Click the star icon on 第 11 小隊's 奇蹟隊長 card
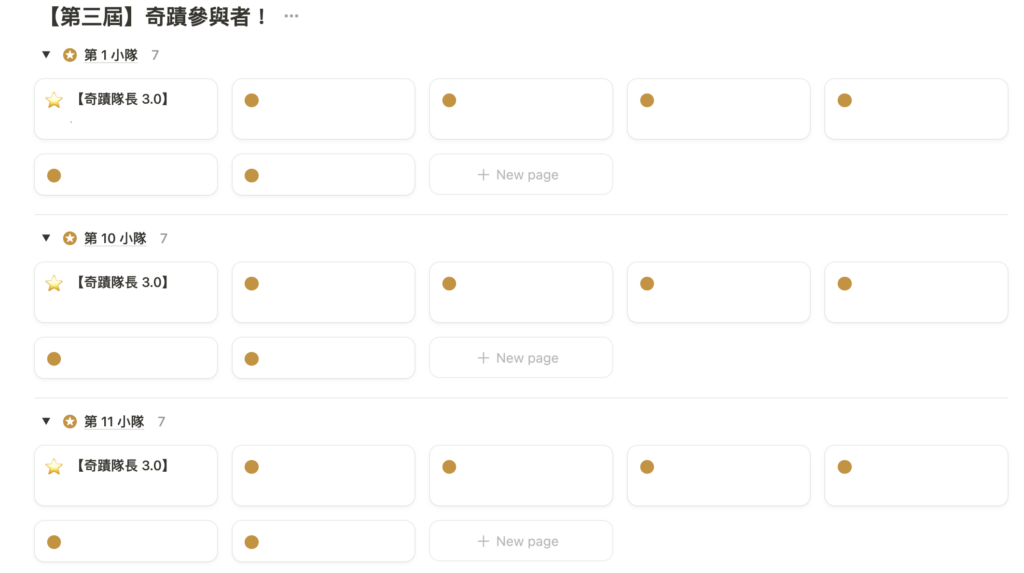 [x=54, y=466]
